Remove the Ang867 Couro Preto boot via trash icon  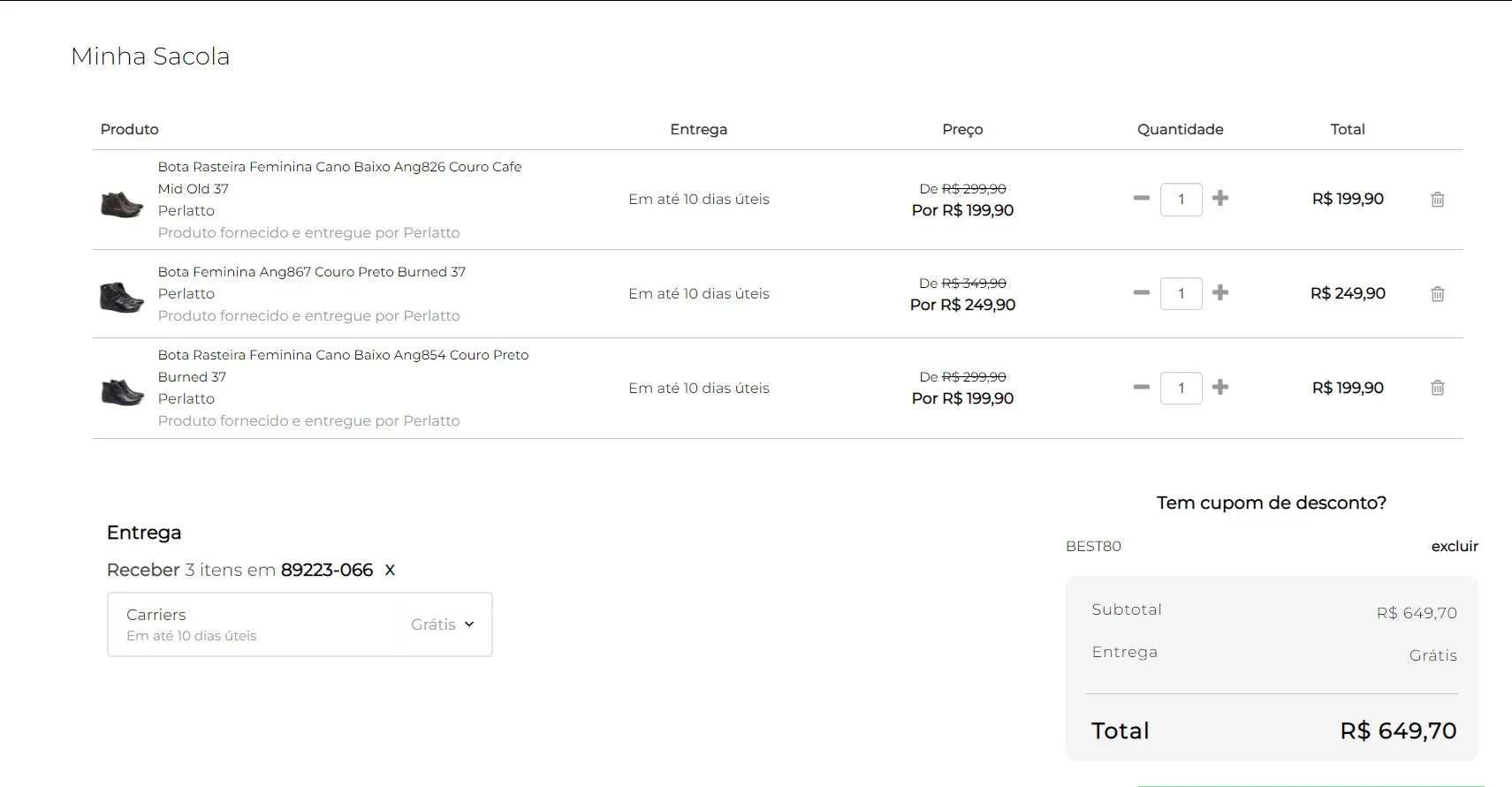point(1437,294)
